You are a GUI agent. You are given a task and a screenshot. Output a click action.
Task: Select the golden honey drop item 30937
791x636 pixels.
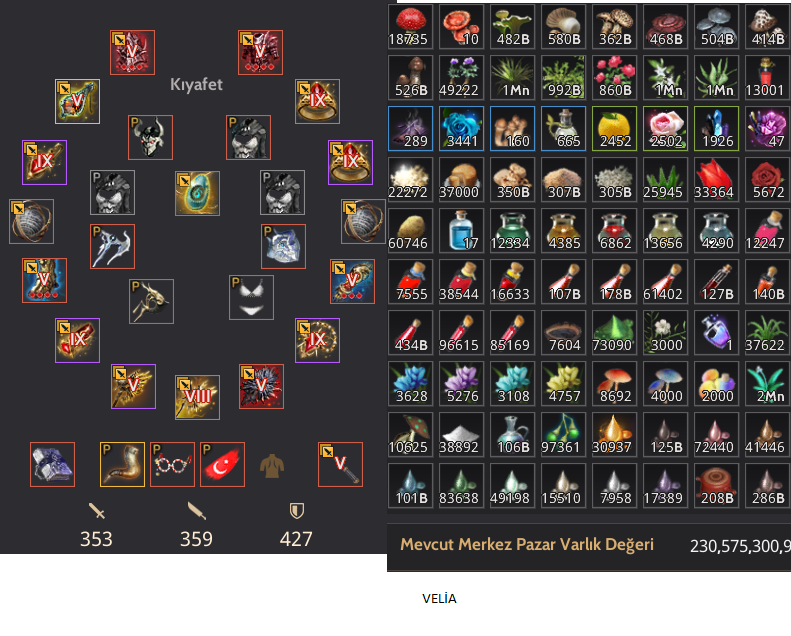614,434
